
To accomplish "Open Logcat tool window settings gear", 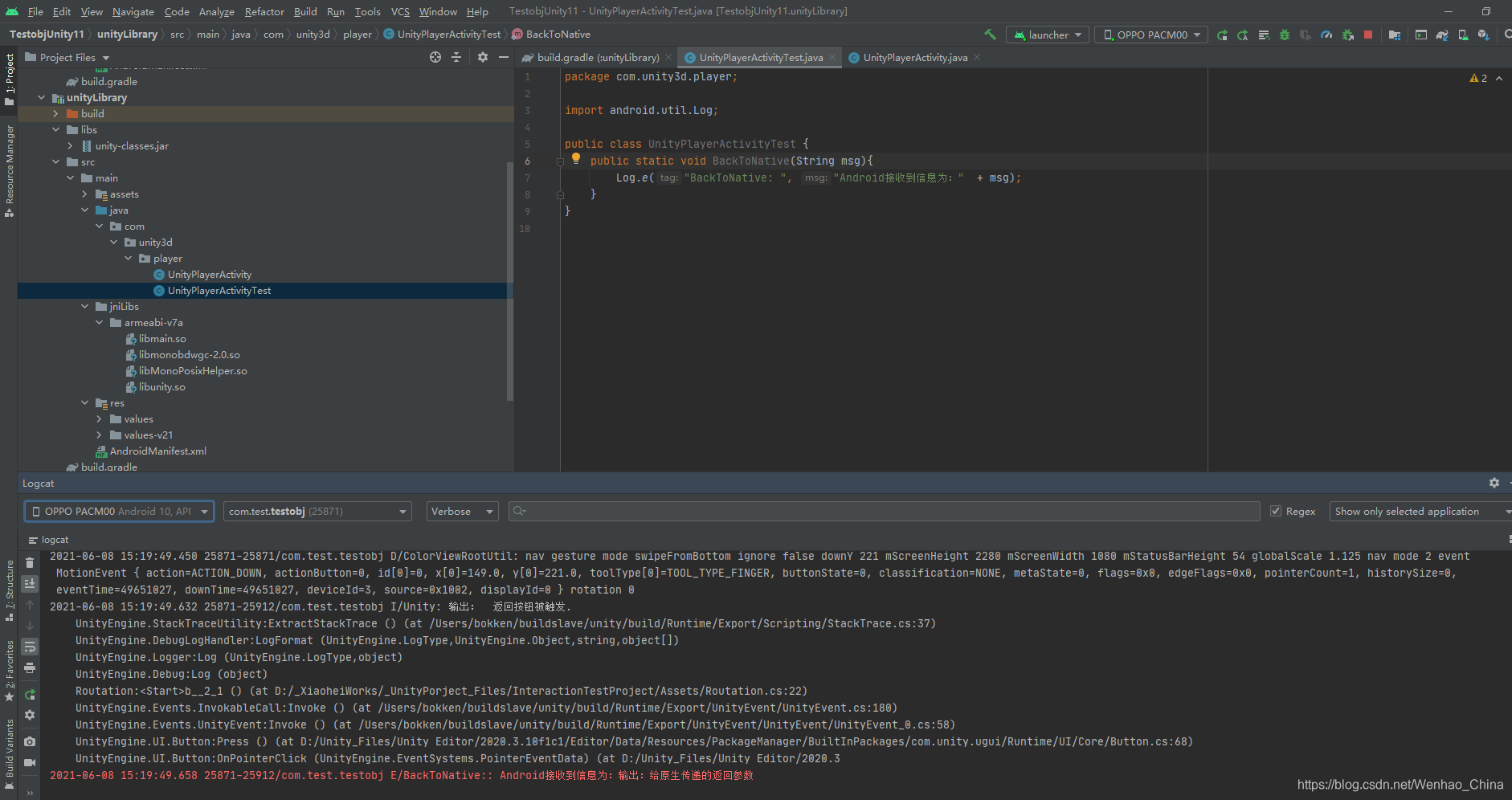I will tap(1494, 483).
